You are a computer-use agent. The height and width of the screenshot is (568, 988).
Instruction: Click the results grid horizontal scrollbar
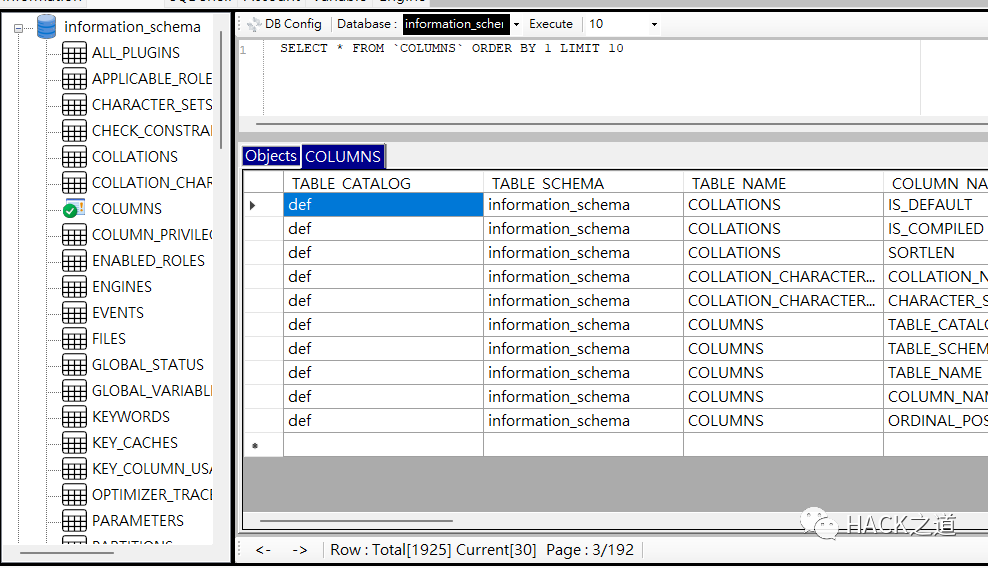356,521
